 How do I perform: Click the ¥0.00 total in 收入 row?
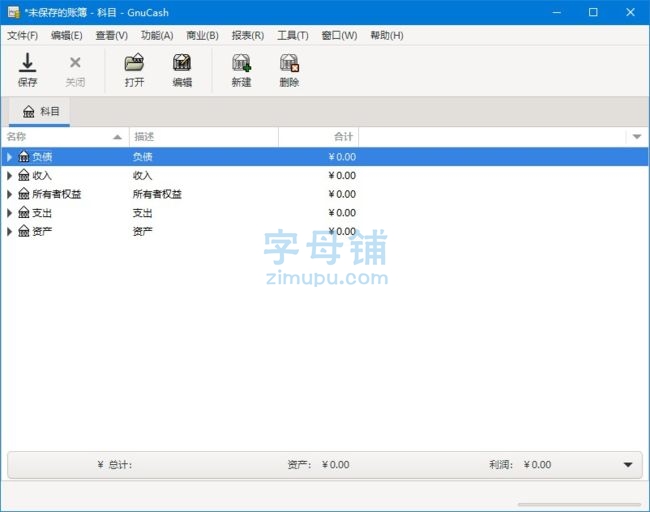click(x=342, y=175)
